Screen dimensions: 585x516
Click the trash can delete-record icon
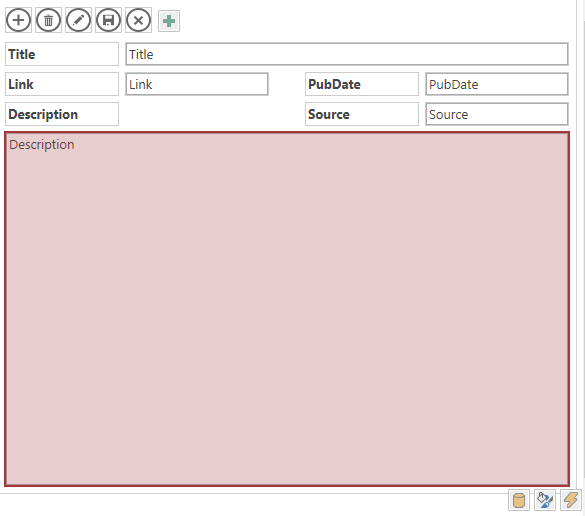click(x=49, y=20)
